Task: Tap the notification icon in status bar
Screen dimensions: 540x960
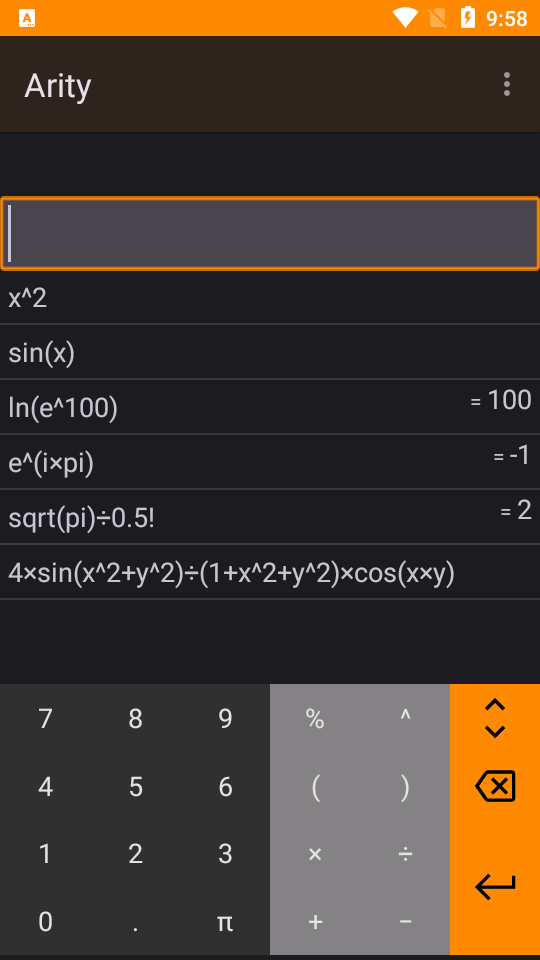Action: click(x=27, y=18)
